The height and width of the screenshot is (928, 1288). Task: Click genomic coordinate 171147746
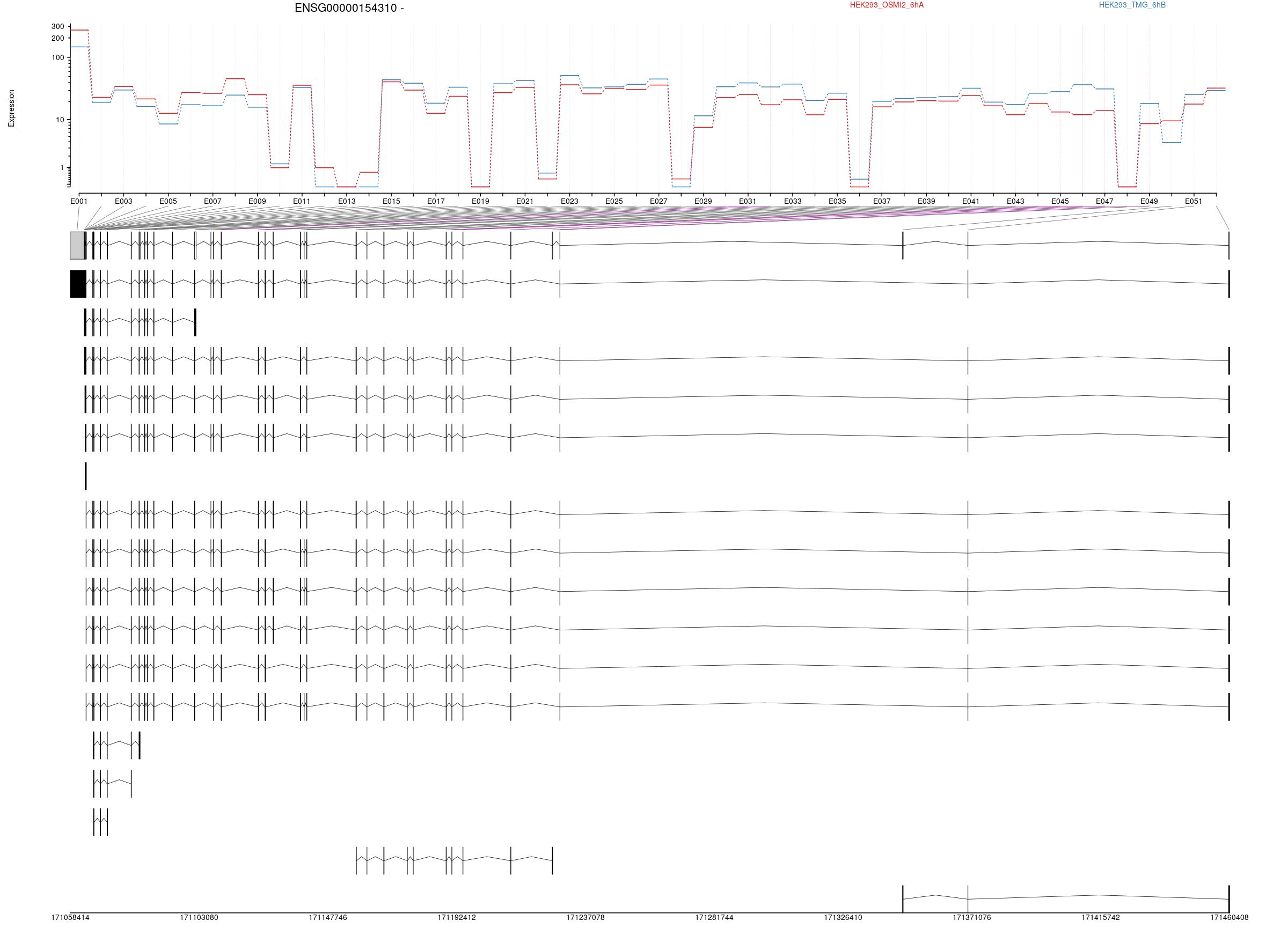[328, 917]
